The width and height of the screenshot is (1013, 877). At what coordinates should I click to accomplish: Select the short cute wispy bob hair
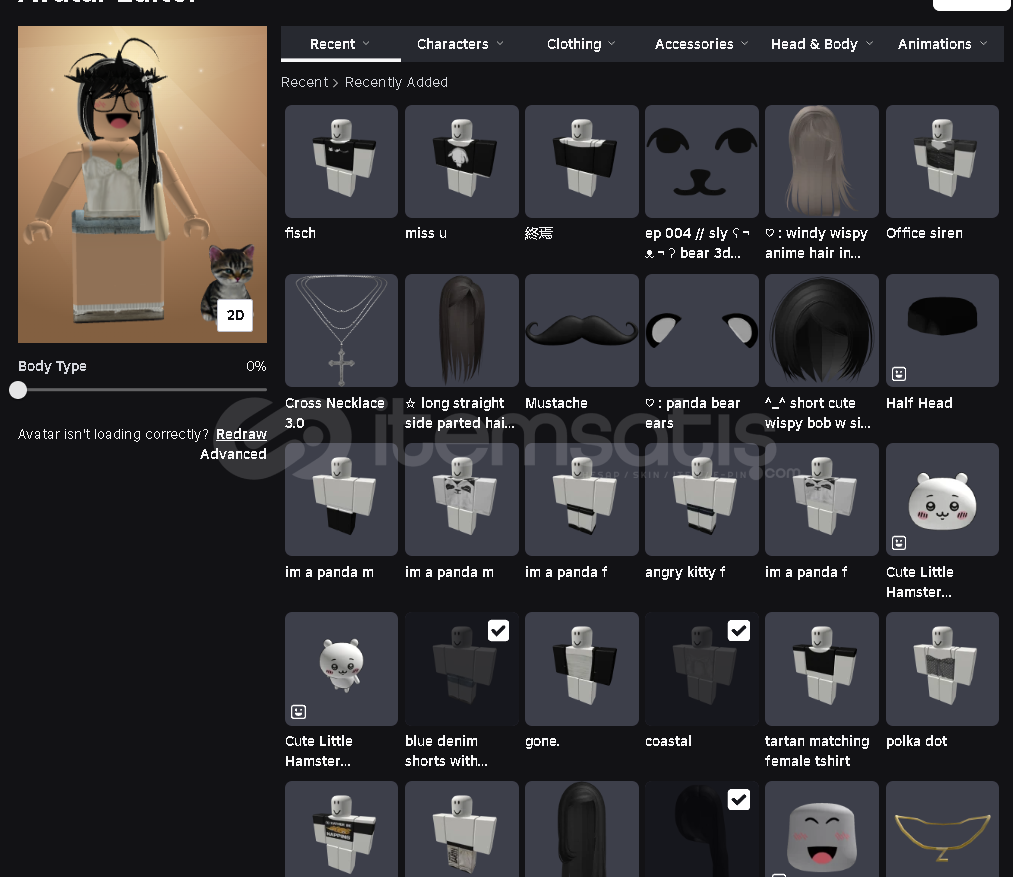click(x=821, y=331)
